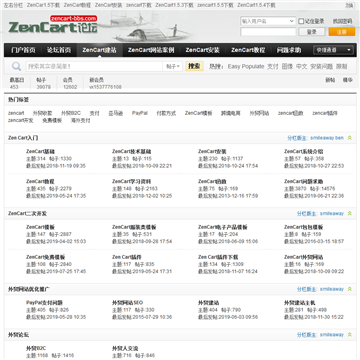The image size is (360, 360).
Task: Open the username field dropdown
Action: tap(292, 21)
